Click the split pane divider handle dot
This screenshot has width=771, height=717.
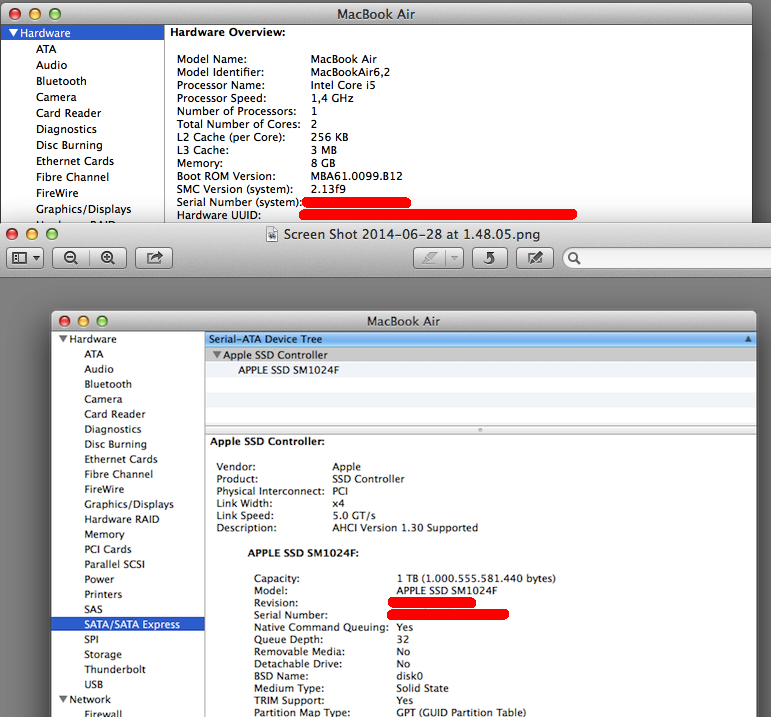click(x=480, y=430)
